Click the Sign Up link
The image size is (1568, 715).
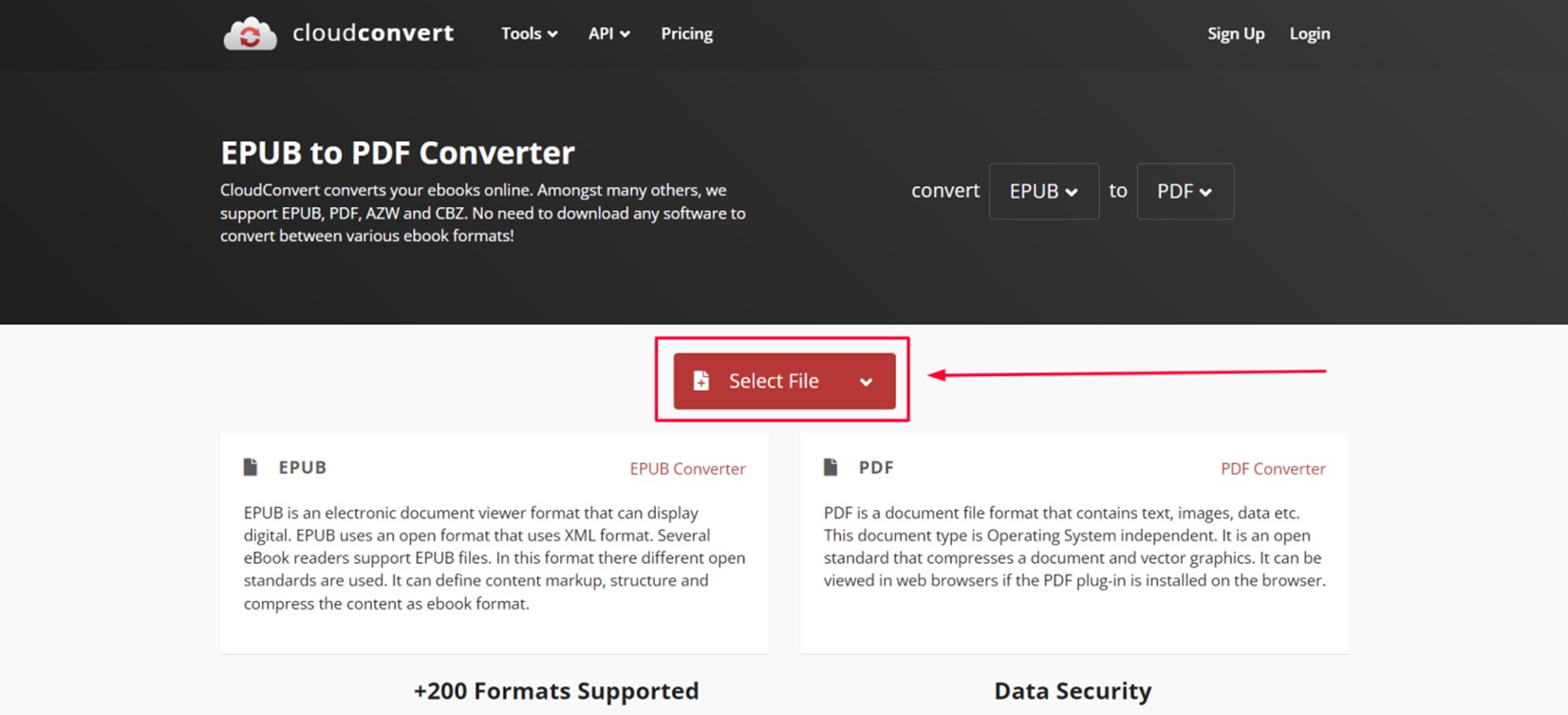coord(1236,33)
